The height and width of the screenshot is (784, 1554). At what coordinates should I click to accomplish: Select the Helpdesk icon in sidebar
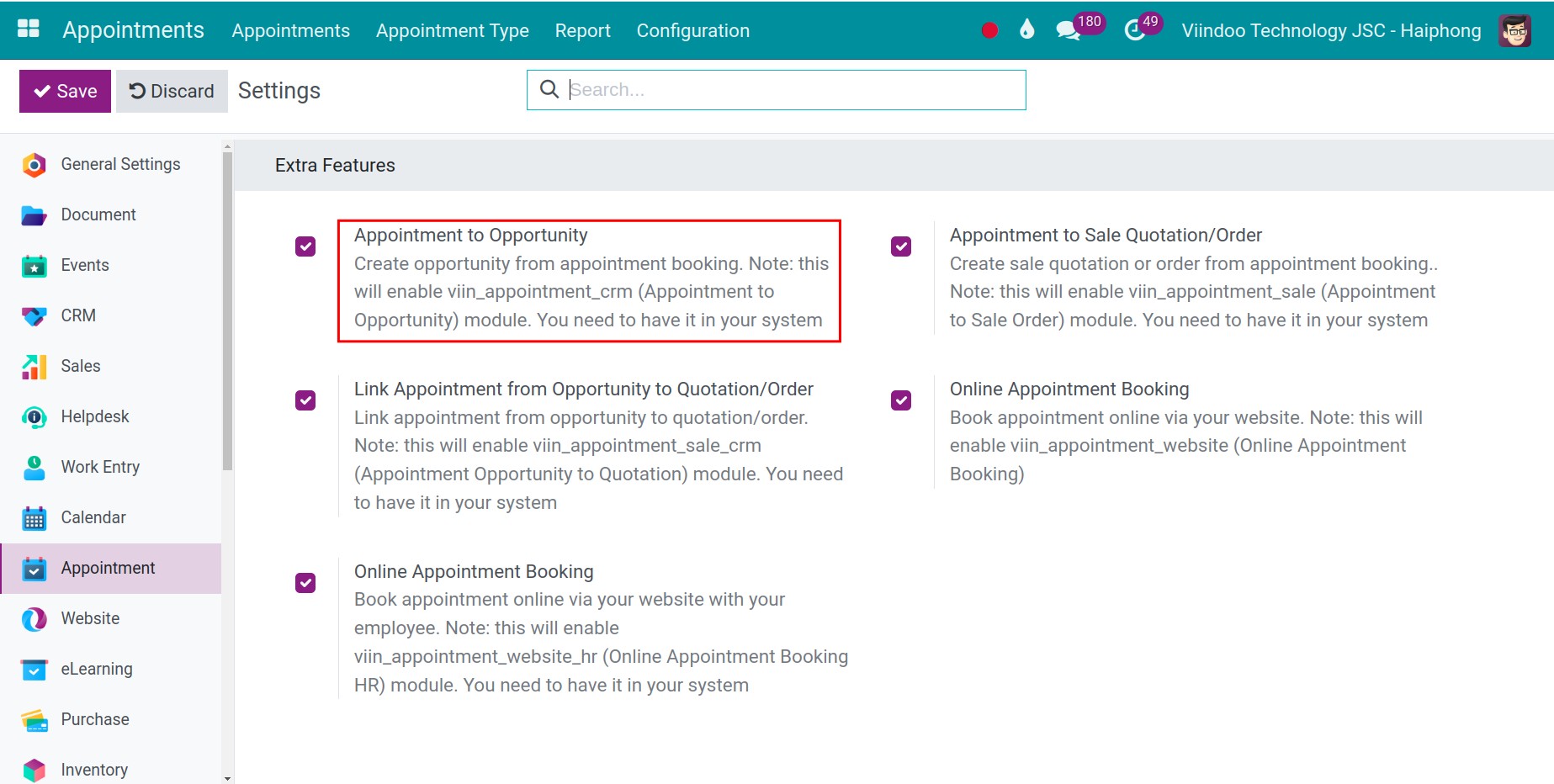click(34, 417)
